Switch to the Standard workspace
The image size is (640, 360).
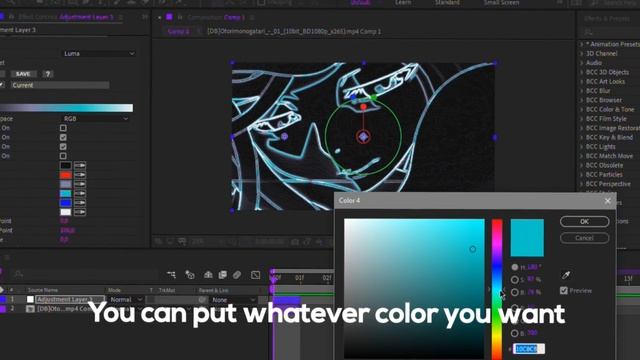click(447, 2)
